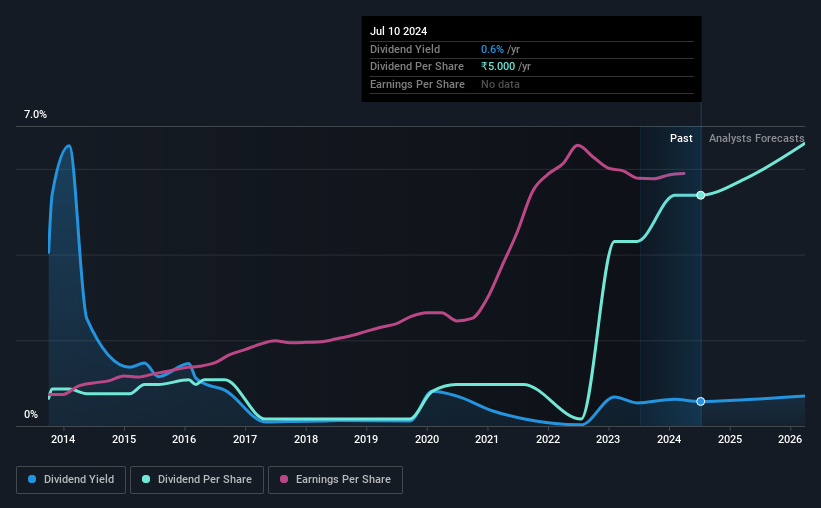
Task: Click the 2020 x-axis year label
Action: (x=427, y=439)
